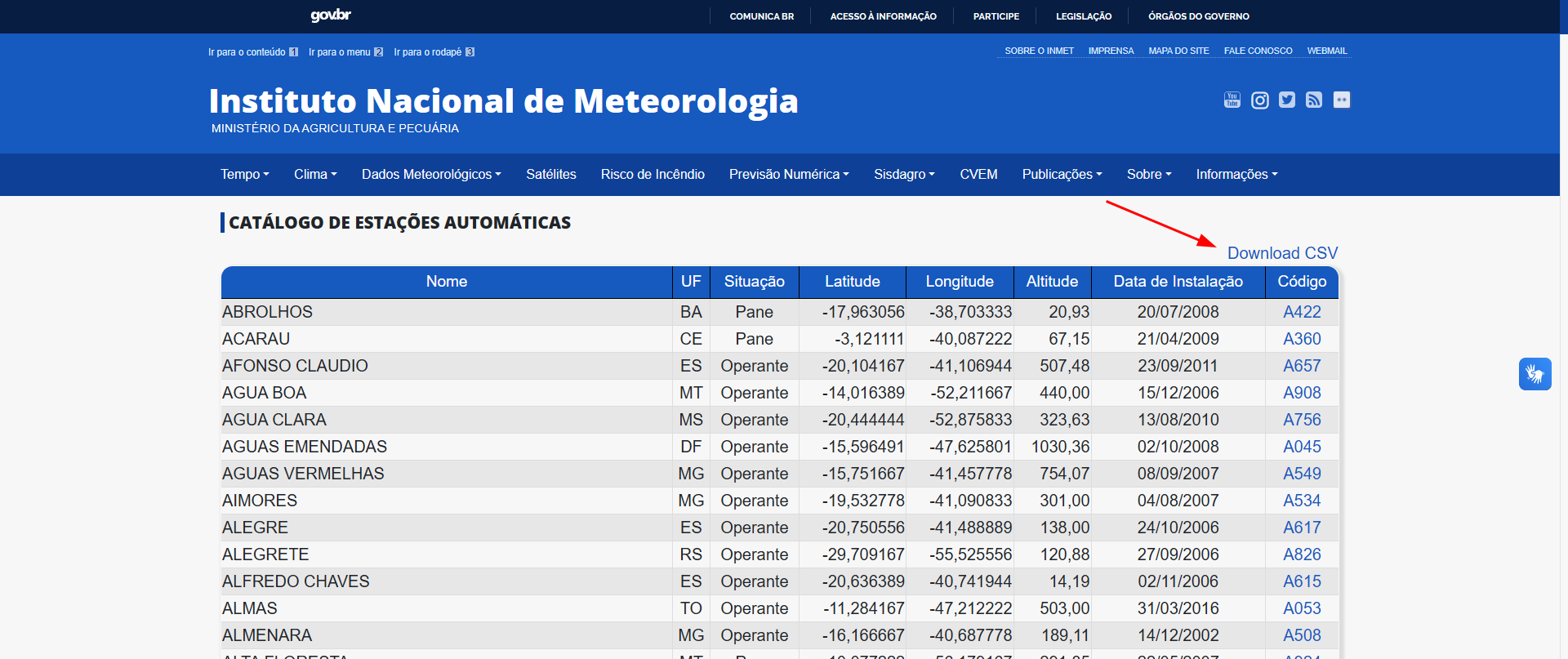Click Ir para o rodapé shortcut
The width and height of the screenshot is (1568, 659).
tap(434, 52)
